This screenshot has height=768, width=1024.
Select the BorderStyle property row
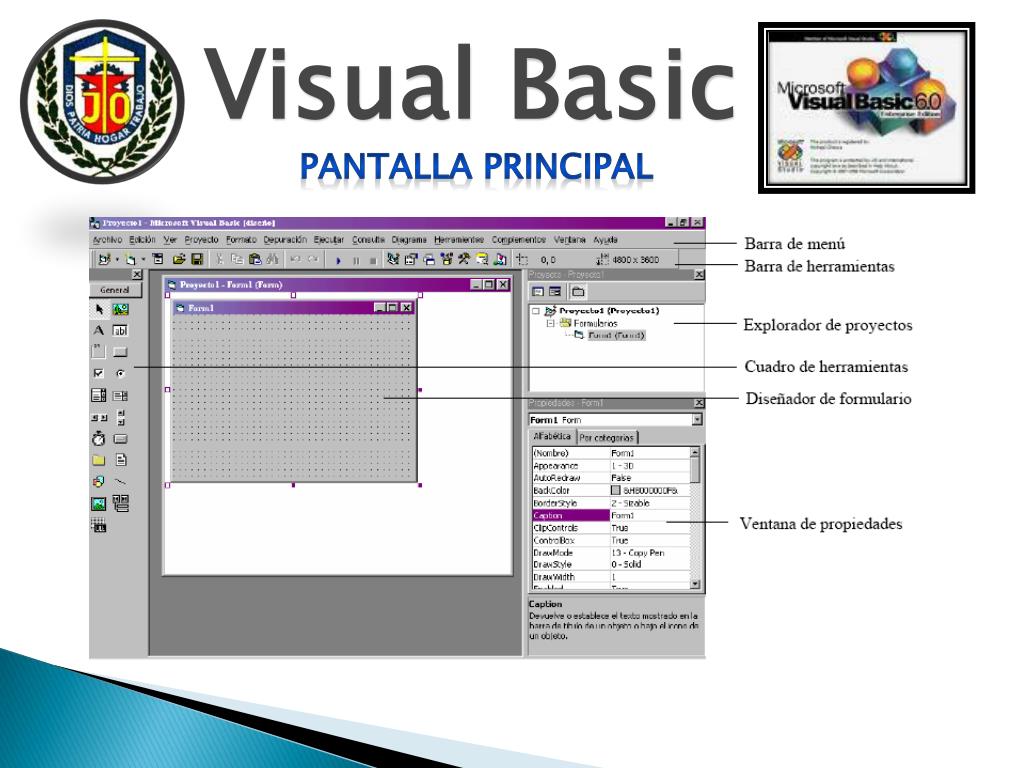click(611, 503)
